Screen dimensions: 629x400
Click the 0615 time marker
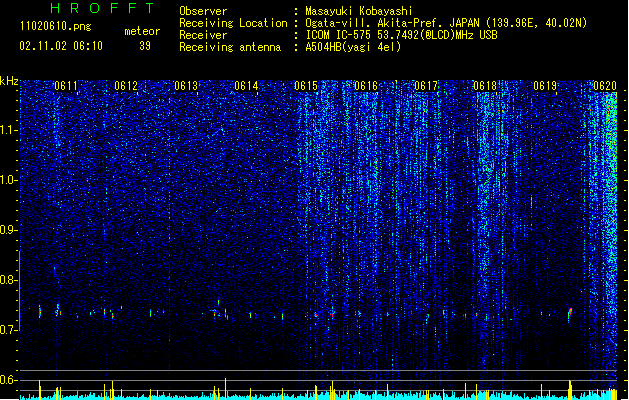[x=306, y=86]
